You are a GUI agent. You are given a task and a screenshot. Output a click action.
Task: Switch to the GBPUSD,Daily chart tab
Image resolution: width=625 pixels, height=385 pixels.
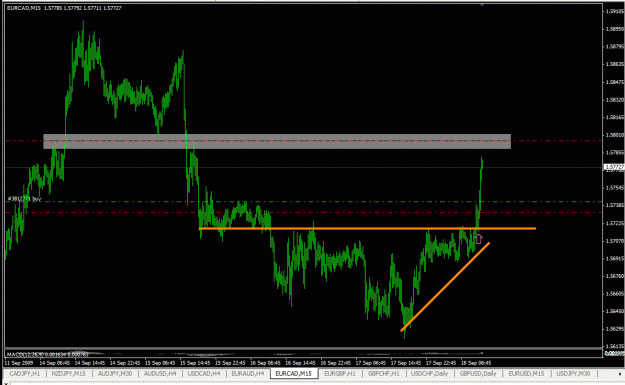pos(478,373)
